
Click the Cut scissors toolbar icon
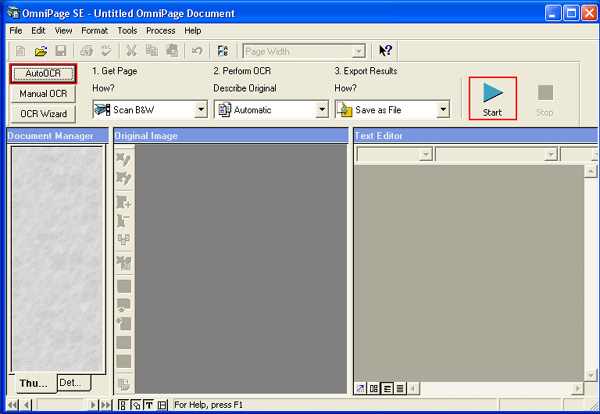pyautogui.click(x=130, y=51)
